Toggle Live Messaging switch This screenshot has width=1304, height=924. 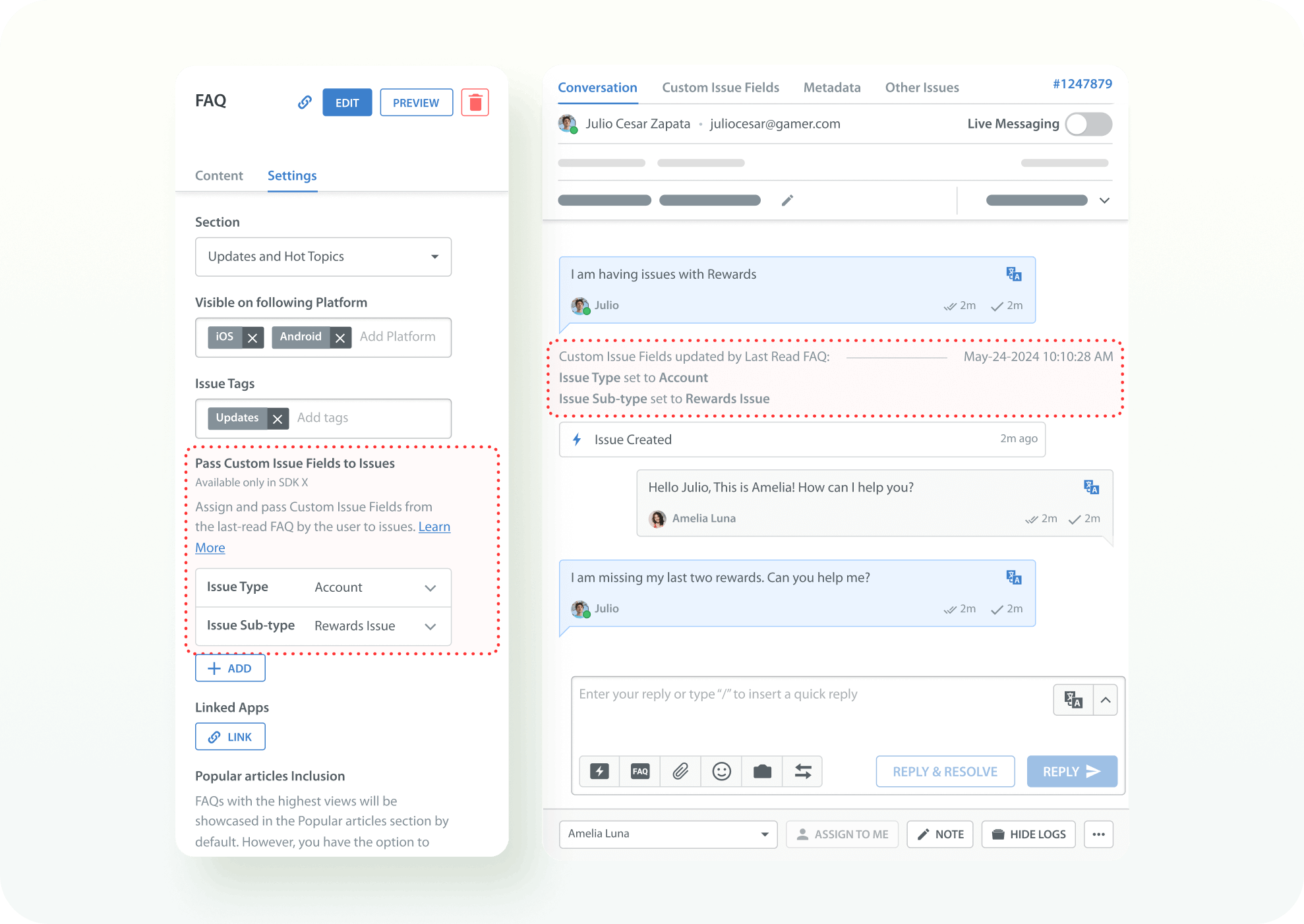tap(1088, 124)
